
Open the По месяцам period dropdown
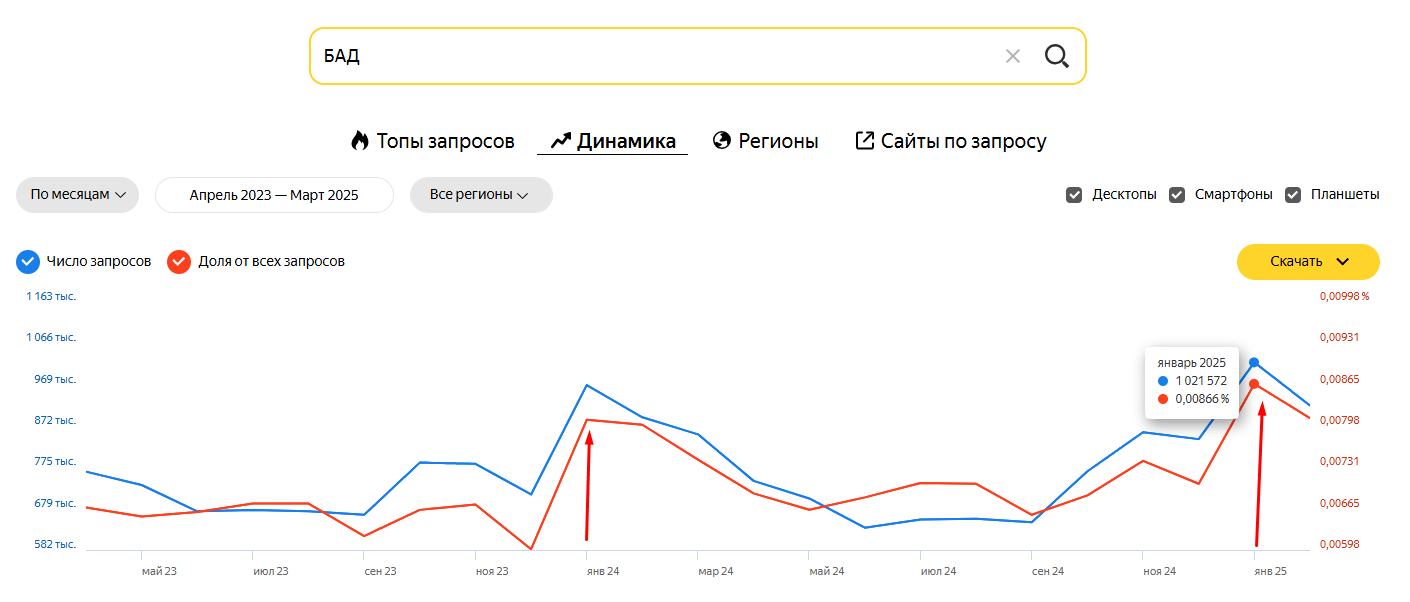pos(77,195)
